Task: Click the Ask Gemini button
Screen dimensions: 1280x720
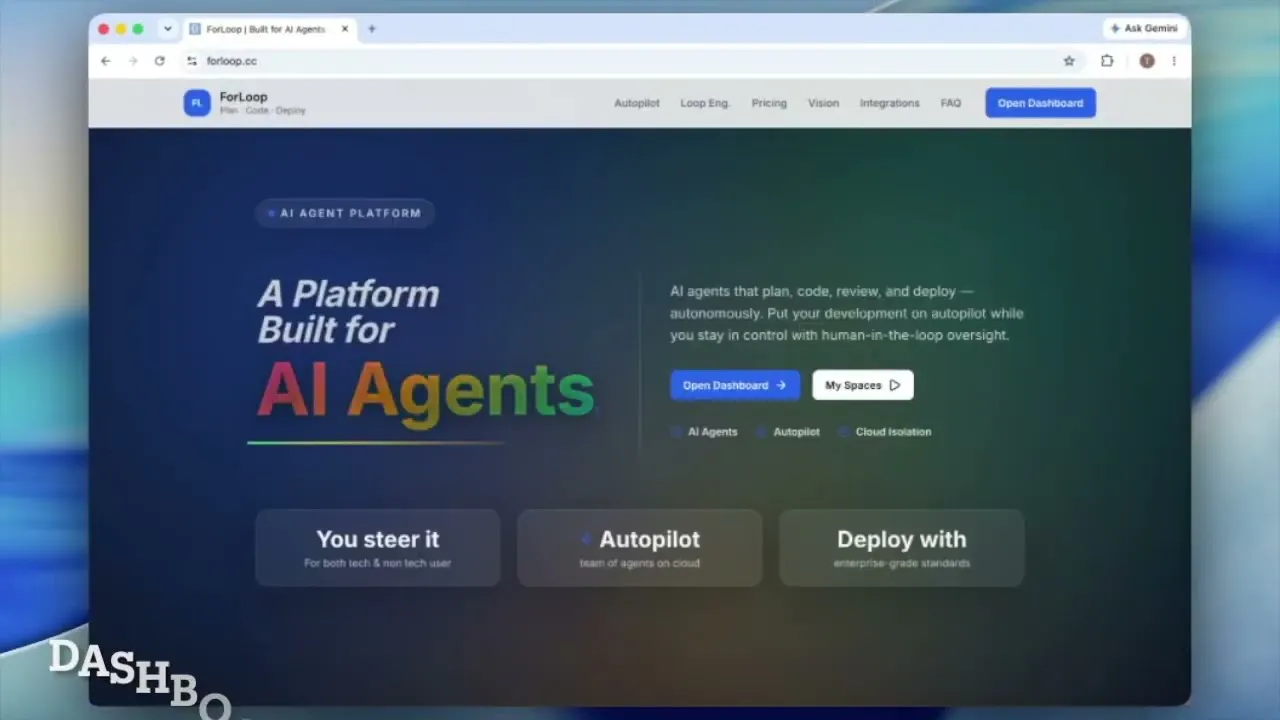Action: point(1144,29)
